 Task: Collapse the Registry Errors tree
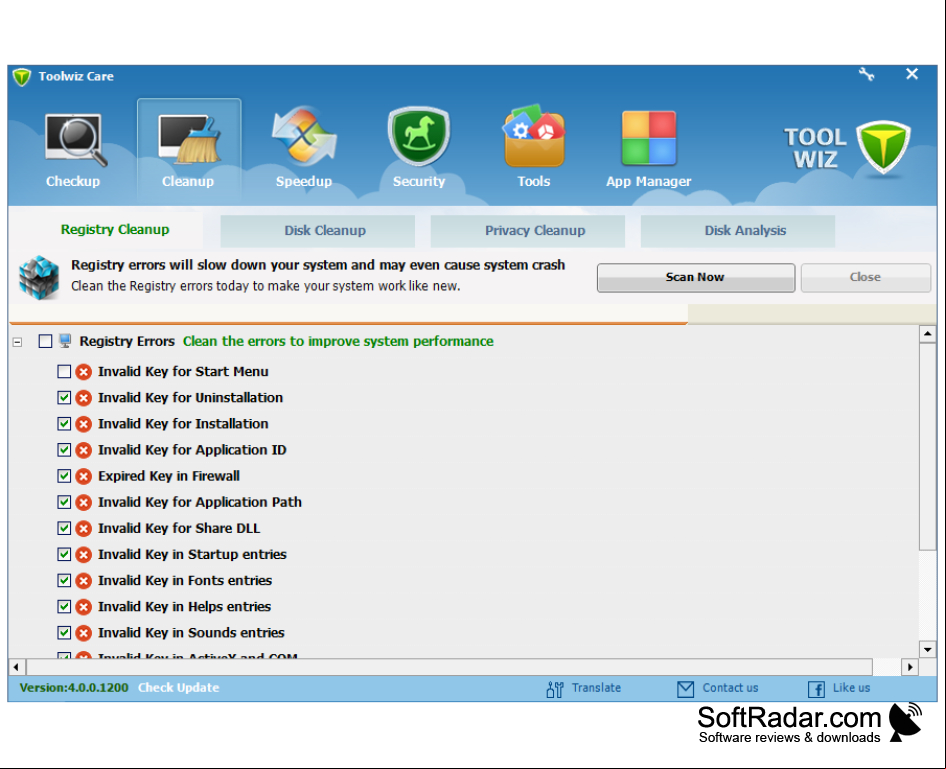[17, 342]
